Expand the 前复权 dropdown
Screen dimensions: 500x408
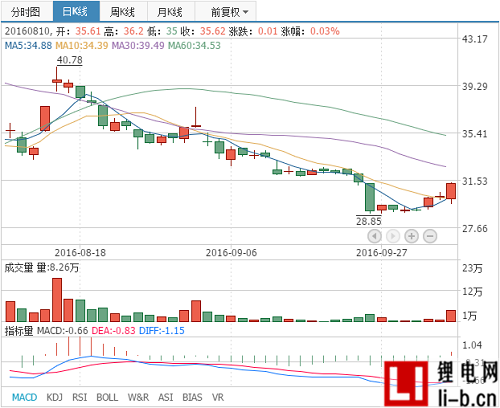(x=226, y=12)
